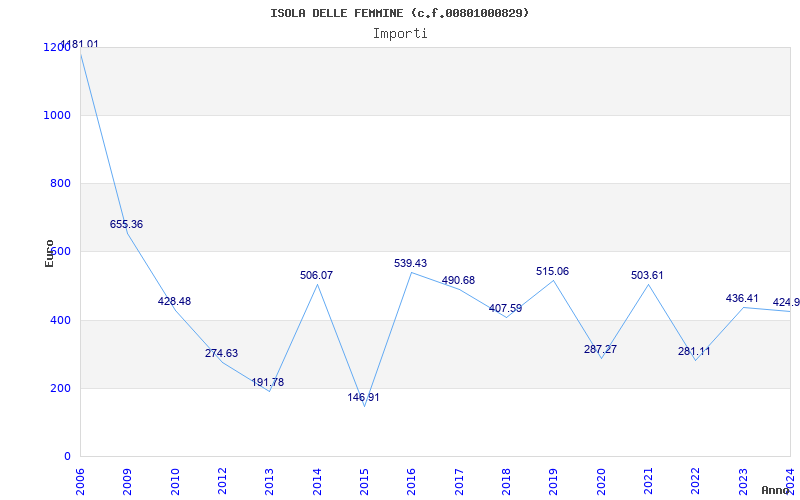The width and height of the screenshot is (800, 500).
Task: Select the 274.63 value label
Action: pyautogui.click(x=221, y=354)
